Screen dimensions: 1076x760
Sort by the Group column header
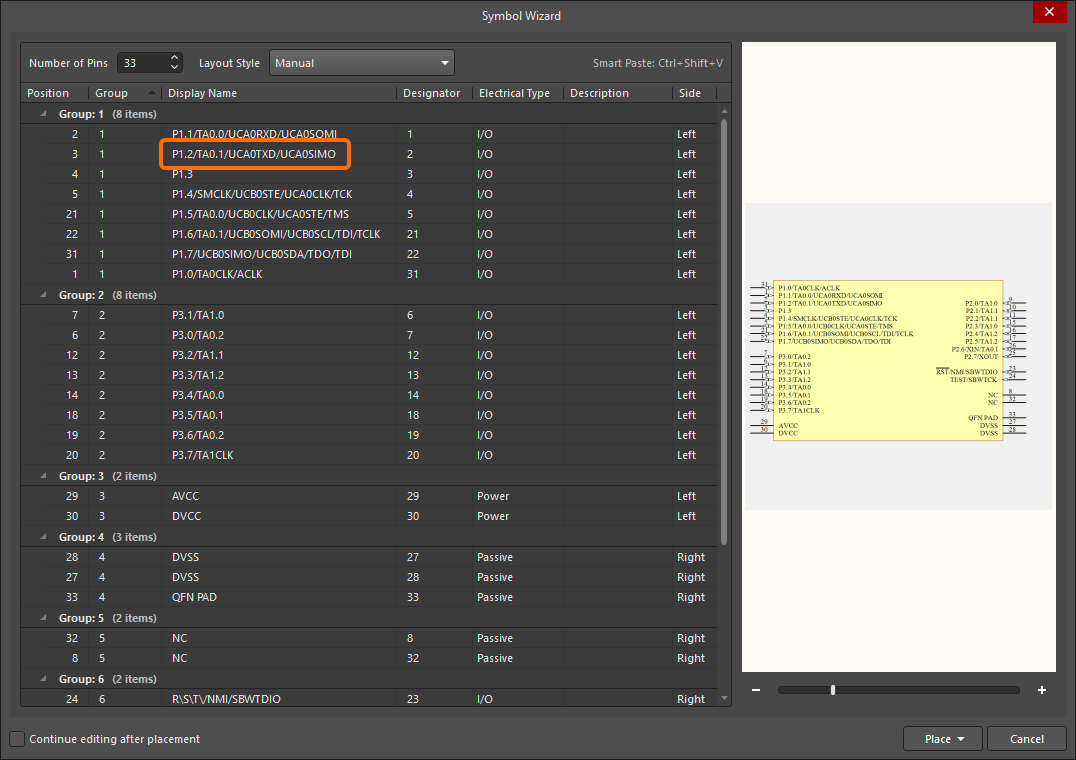click(112, 93)
